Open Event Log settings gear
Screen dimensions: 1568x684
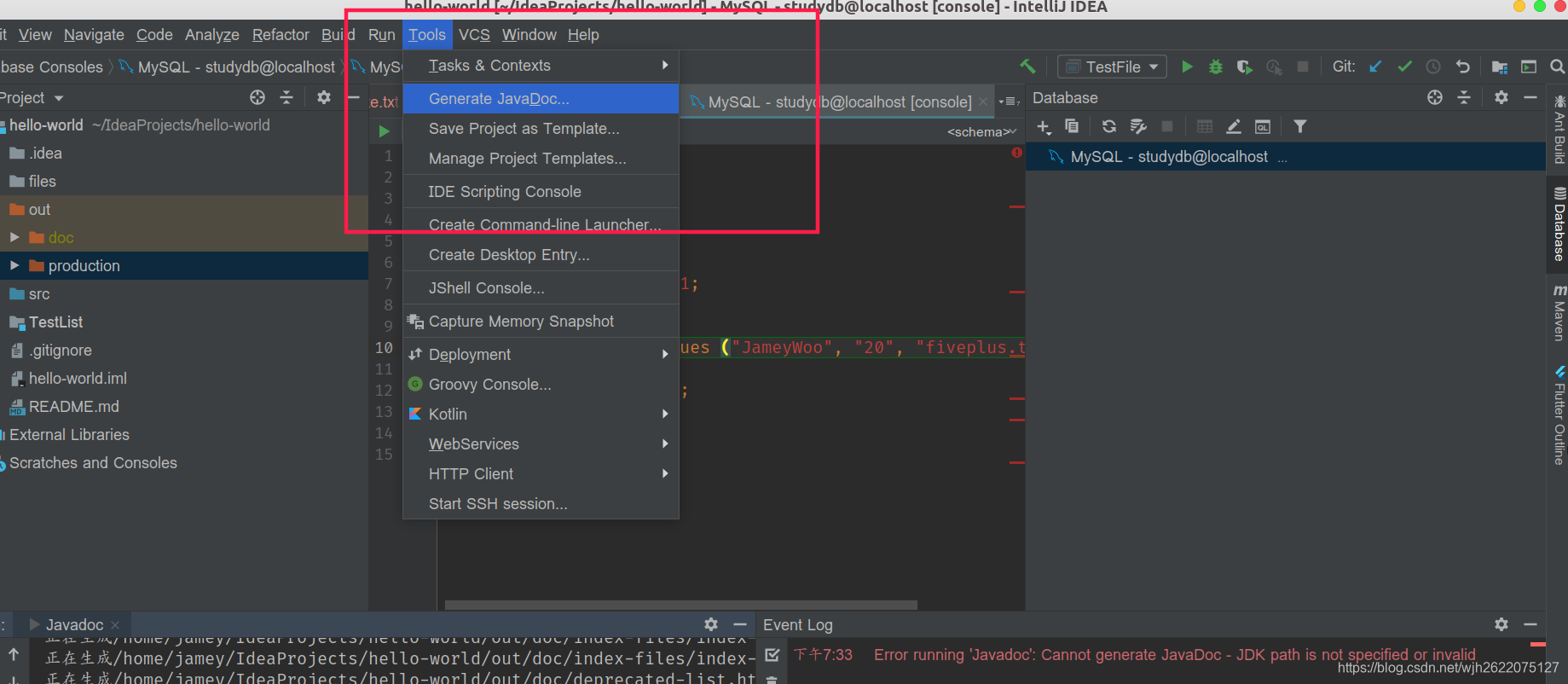tap(1501, 624)
